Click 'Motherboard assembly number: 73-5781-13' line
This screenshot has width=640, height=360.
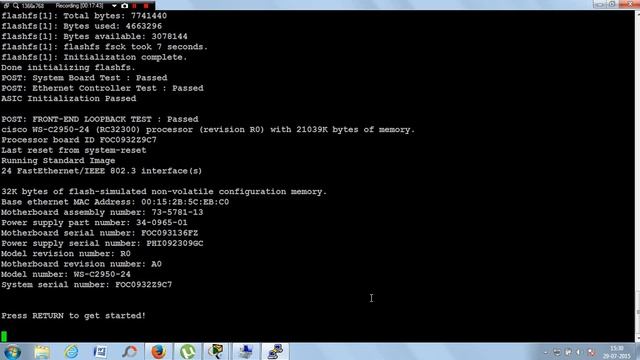pos(102,212)
